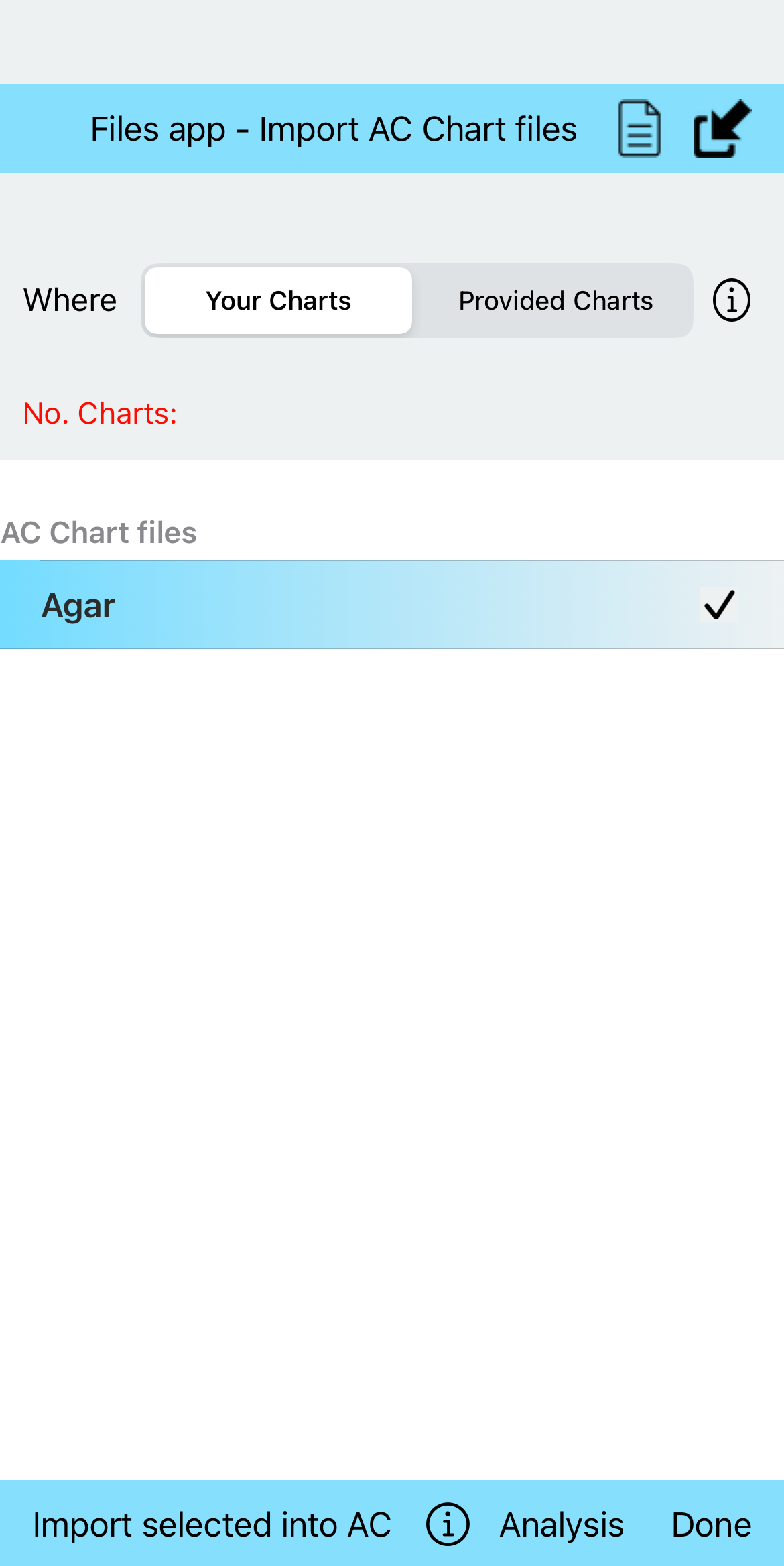
Task: Click the AC Chart files section header
Action: click(99, 533)
